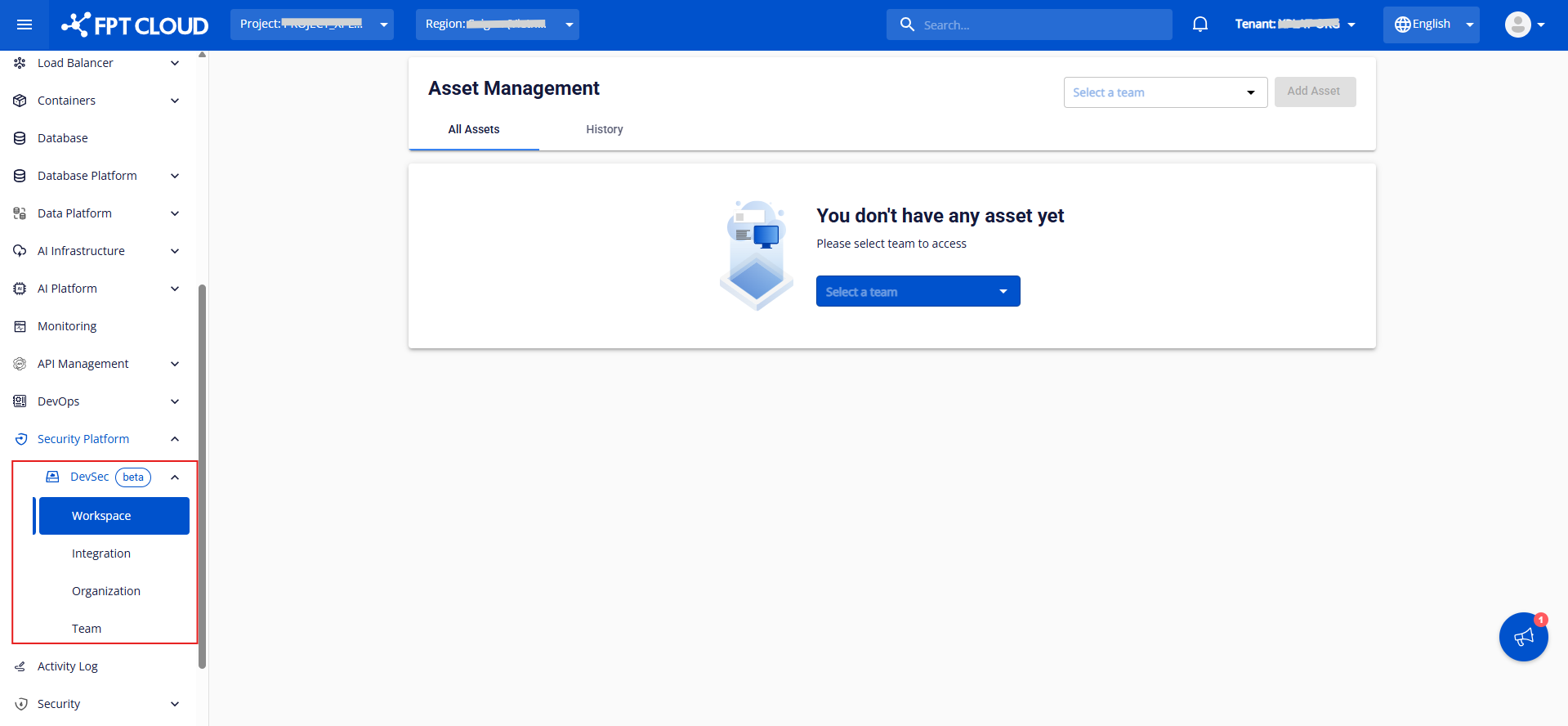Open the header Select a team dropdown
The image size is (1568, 726).
click(x=1166, y=92)
